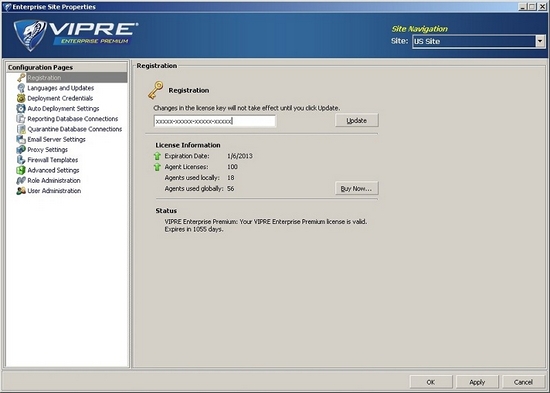Open the Site dropdown arrow
550x393 pixels.
[540, 41]
